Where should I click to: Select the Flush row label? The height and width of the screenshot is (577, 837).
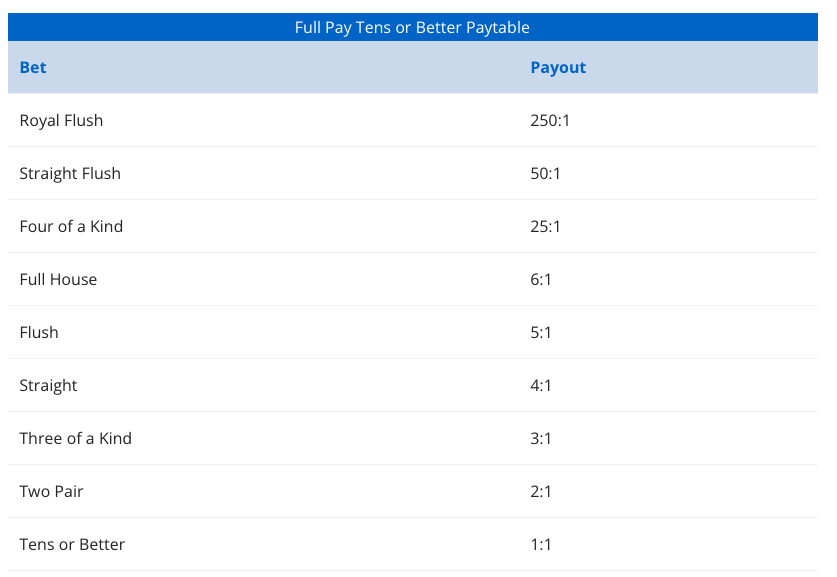click(39, 333)
